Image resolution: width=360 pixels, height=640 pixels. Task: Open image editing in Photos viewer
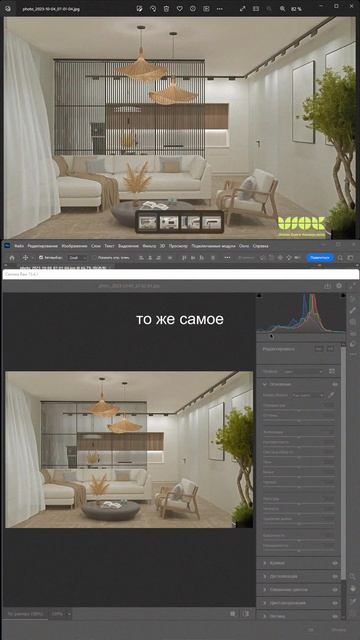140,9
